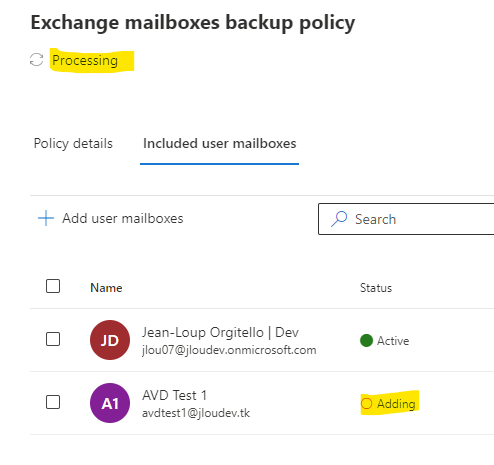Sort by the Name column header
This screenshot has height=465, width=494.
point(106,288)
